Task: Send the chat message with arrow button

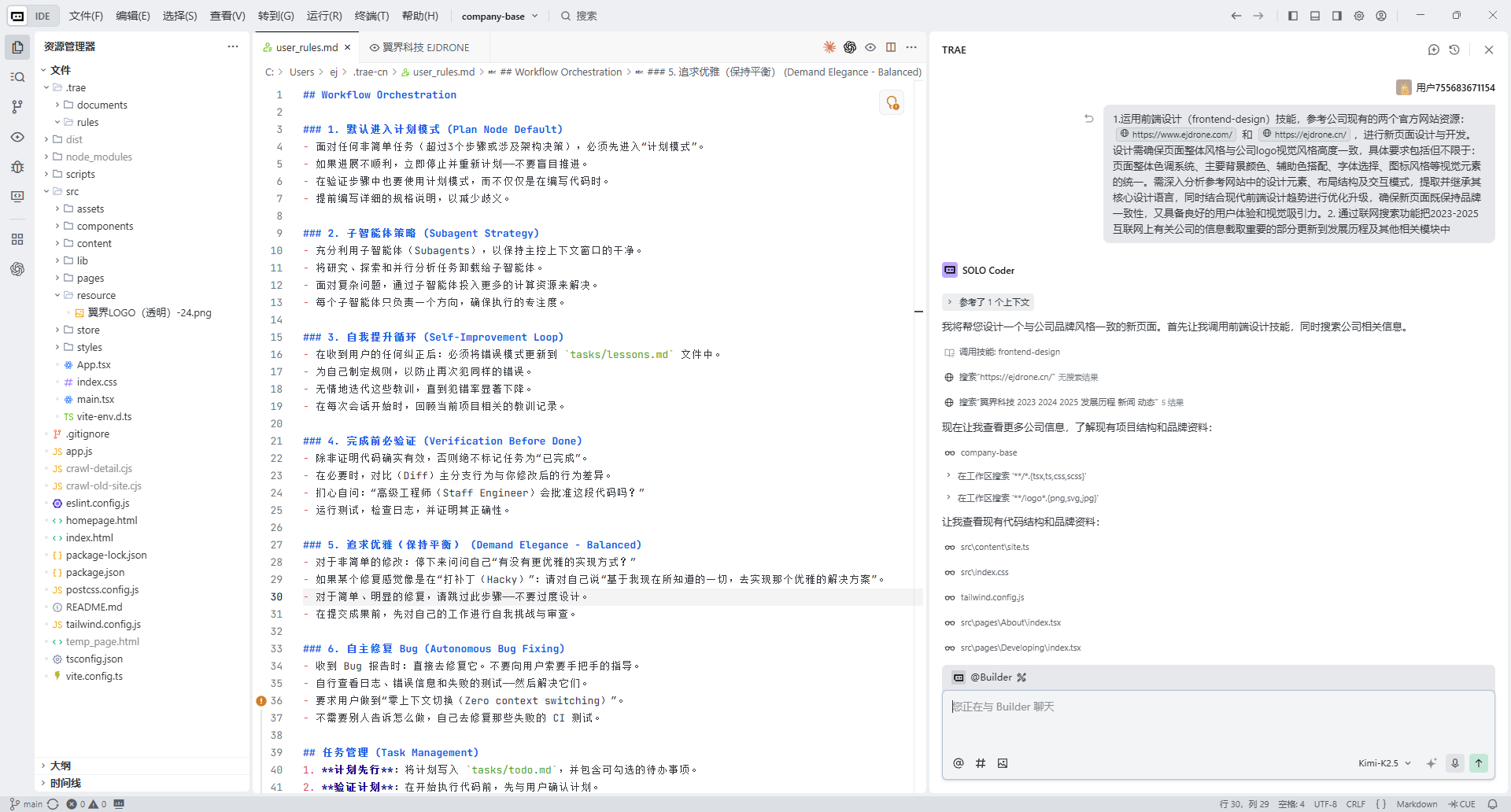Action: tap(1479, 762)
